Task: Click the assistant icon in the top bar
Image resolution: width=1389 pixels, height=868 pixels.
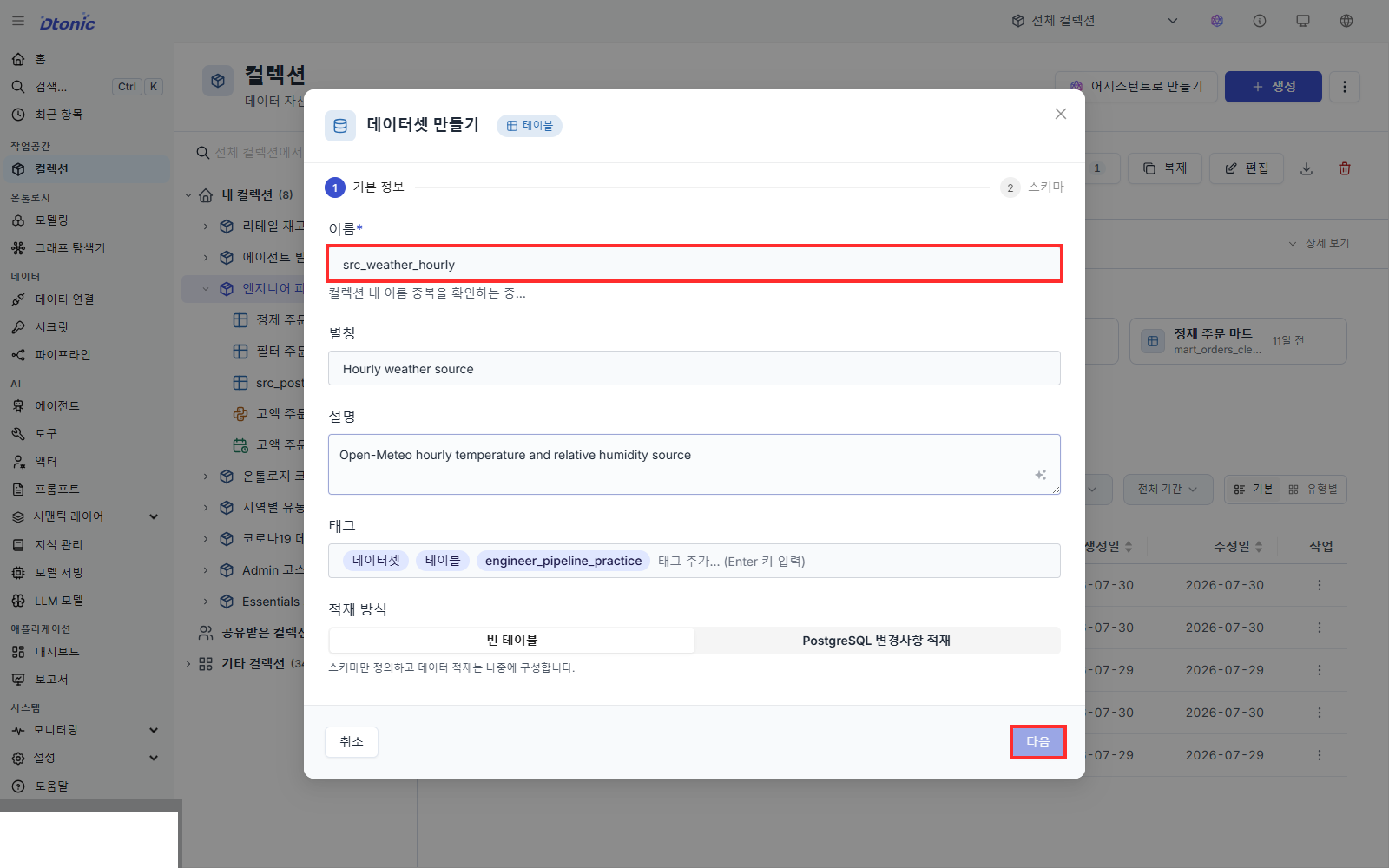Action: [1217, 21]
